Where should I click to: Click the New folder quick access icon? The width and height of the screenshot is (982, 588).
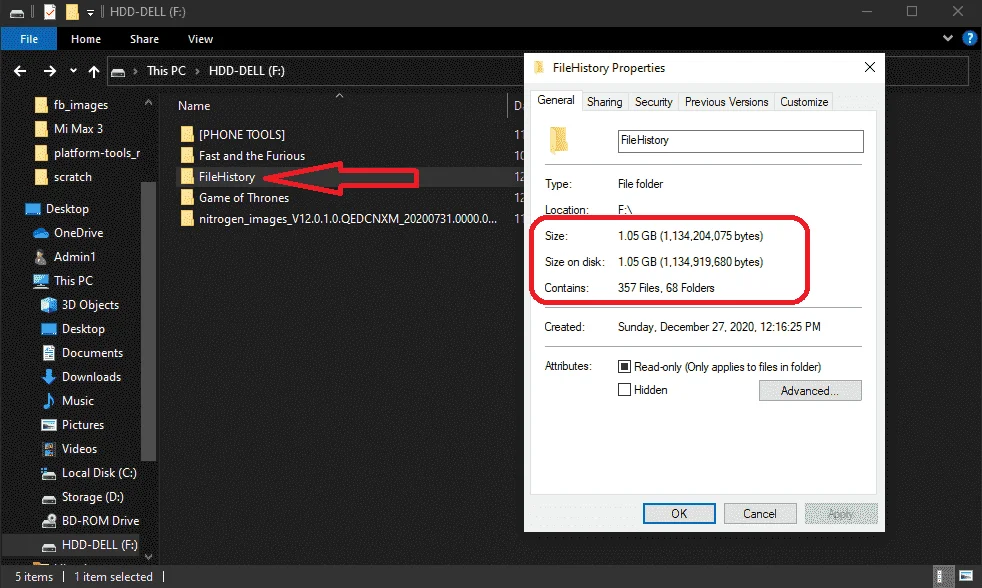click(x=73, y=12)
